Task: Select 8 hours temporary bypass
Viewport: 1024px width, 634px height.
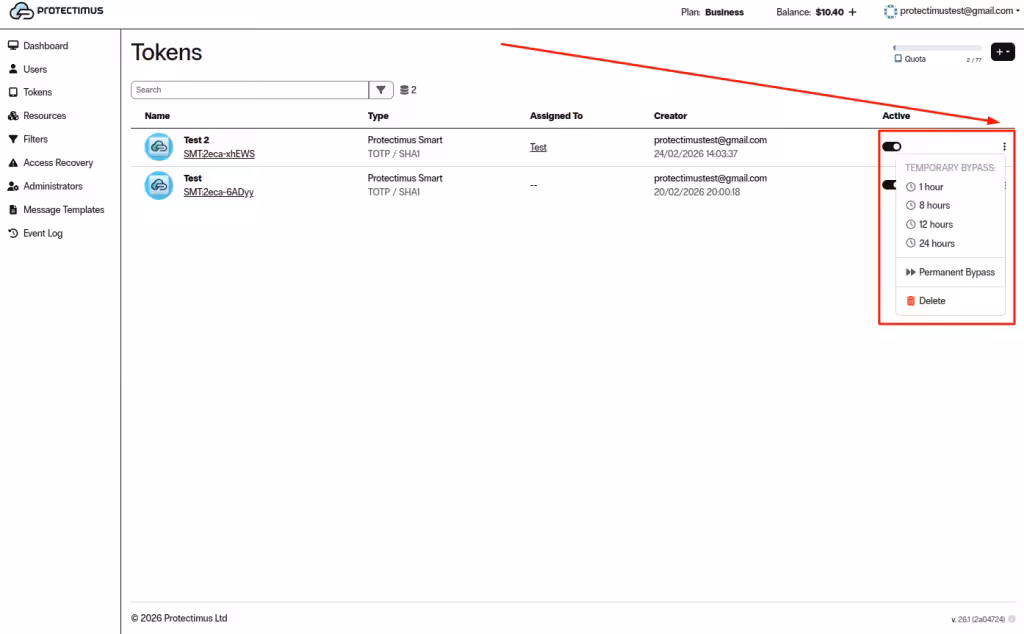Action: [950, 205]
